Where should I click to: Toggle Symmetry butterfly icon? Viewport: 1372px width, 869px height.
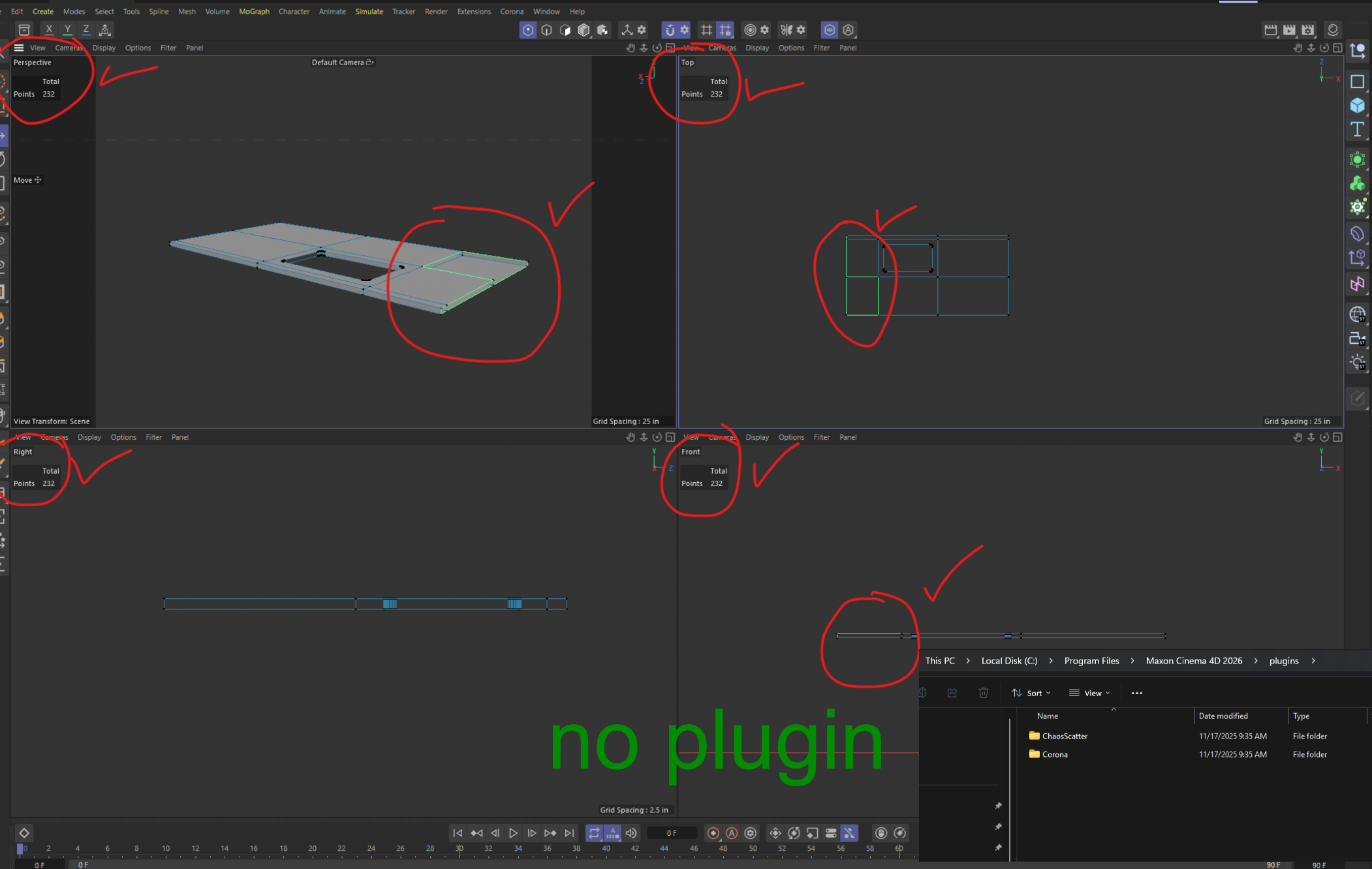click(787, 30)
